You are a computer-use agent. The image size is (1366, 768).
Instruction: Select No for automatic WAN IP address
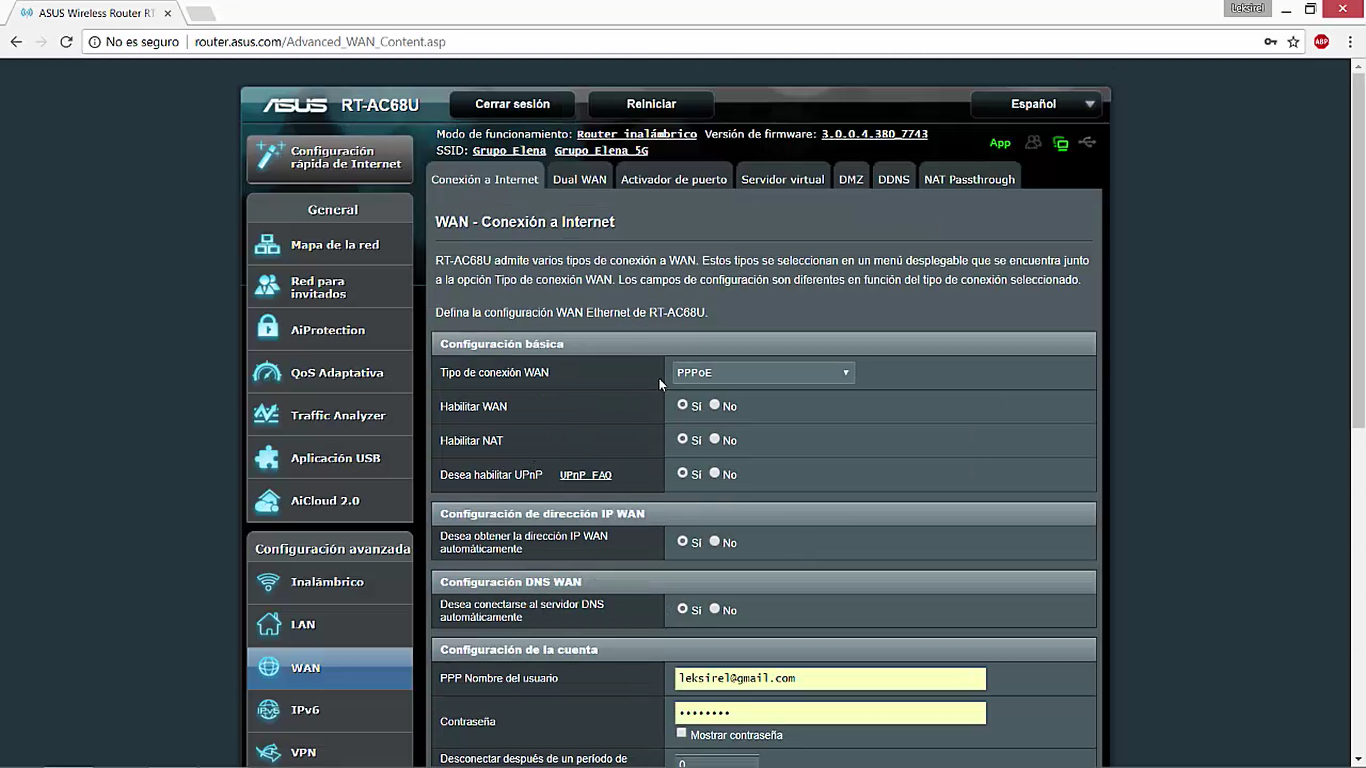pos(714,541)
